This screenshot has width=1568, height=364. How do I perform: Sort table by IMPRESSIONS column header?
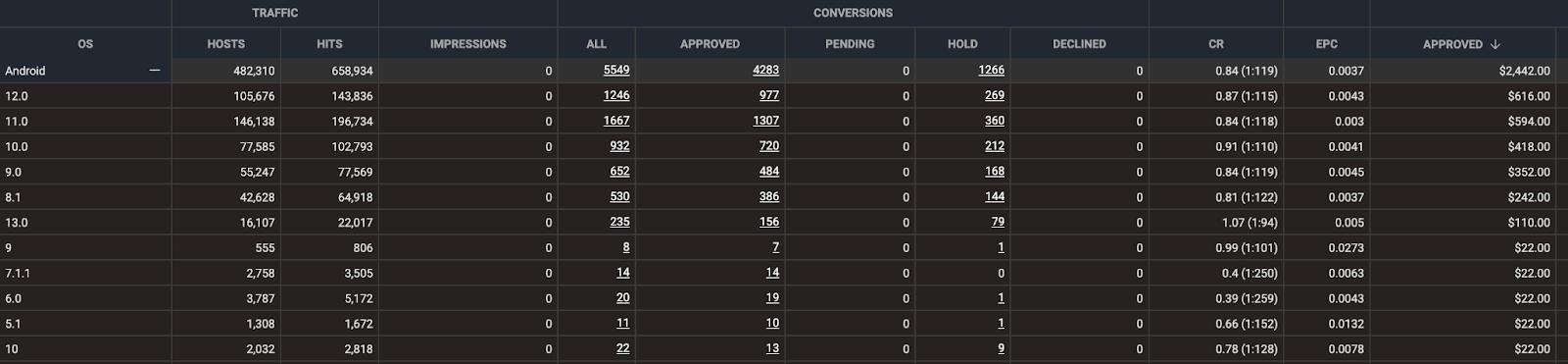(468, 44)
